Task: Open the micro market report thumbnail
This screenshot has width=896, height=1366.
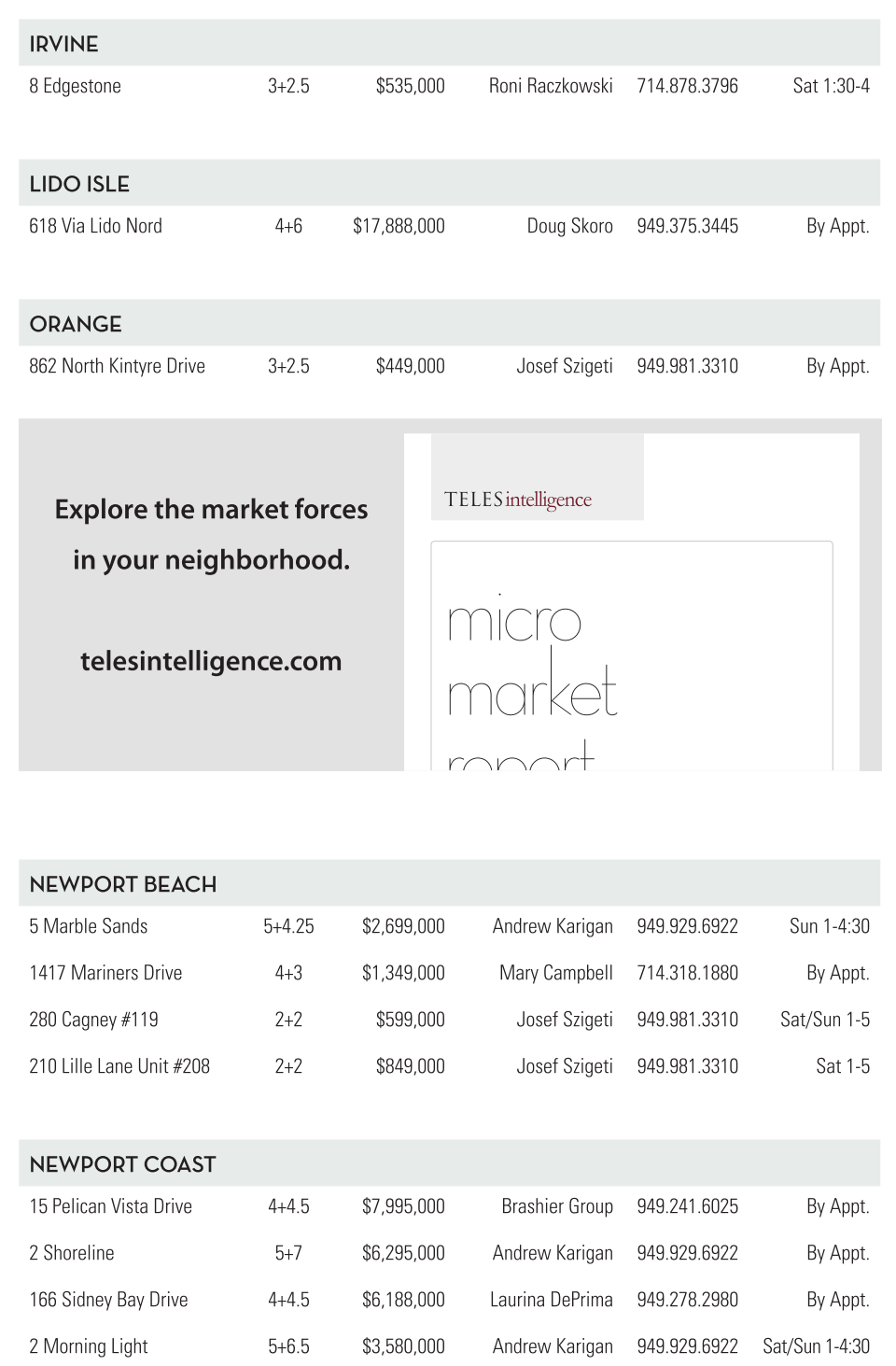Action: 631,655
